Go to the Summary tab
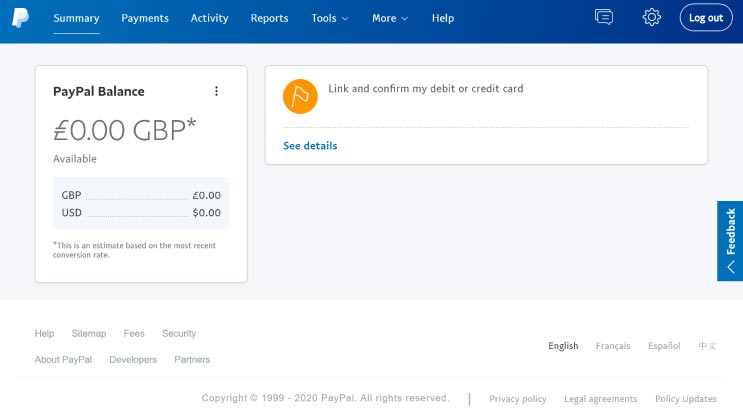Screen dimensions: 743x416 click(x=76, y=18)
